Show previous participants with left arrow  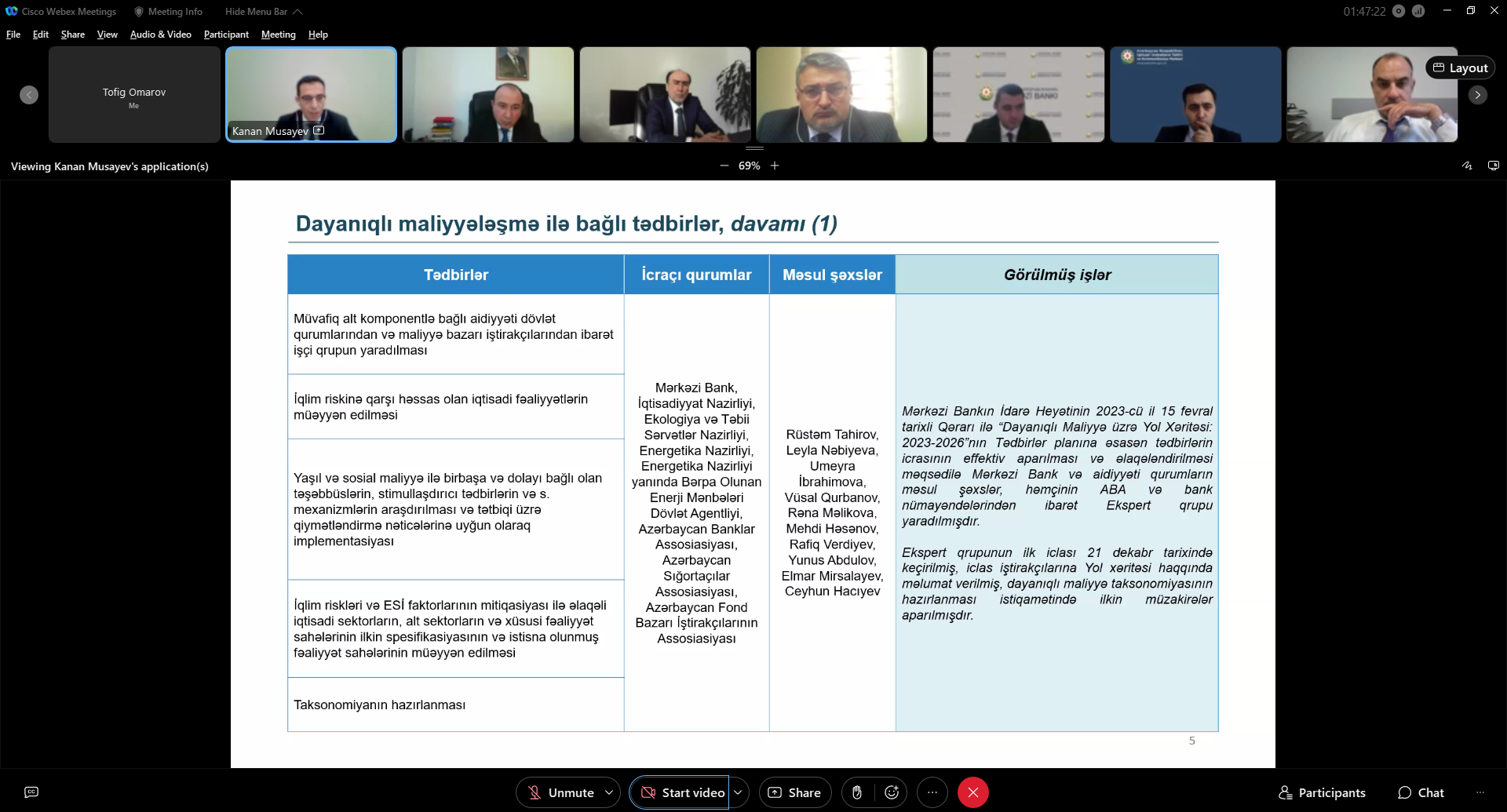click(x=29, y=95)
